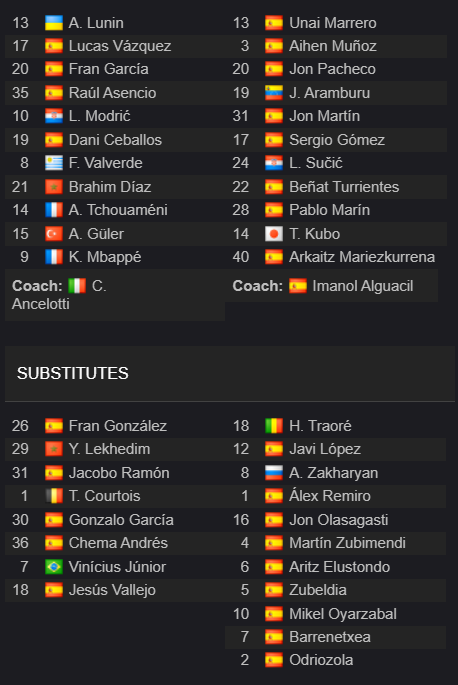The height and width of the screenshot is (685, 458).
Task: Open Martín Zubimendi player page
Action: click(347, 543)
